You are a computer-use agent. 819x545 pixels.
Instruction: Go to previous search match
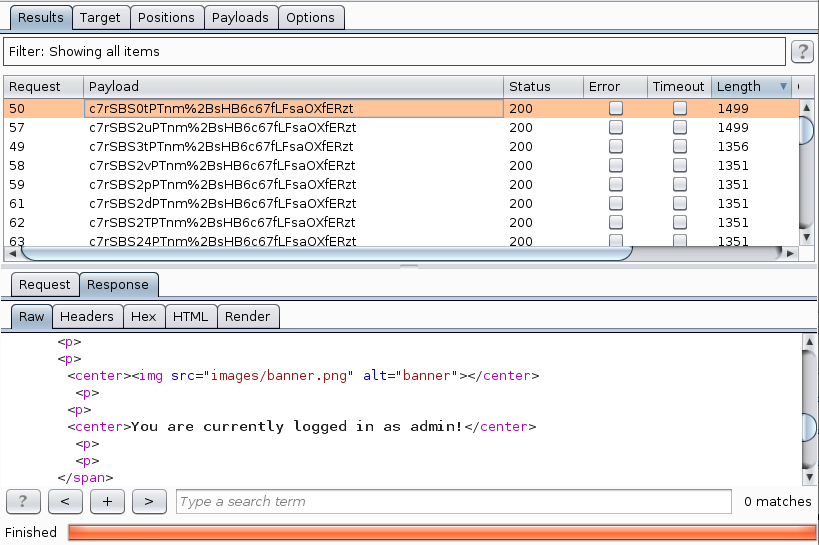click(x=65, y=502)
